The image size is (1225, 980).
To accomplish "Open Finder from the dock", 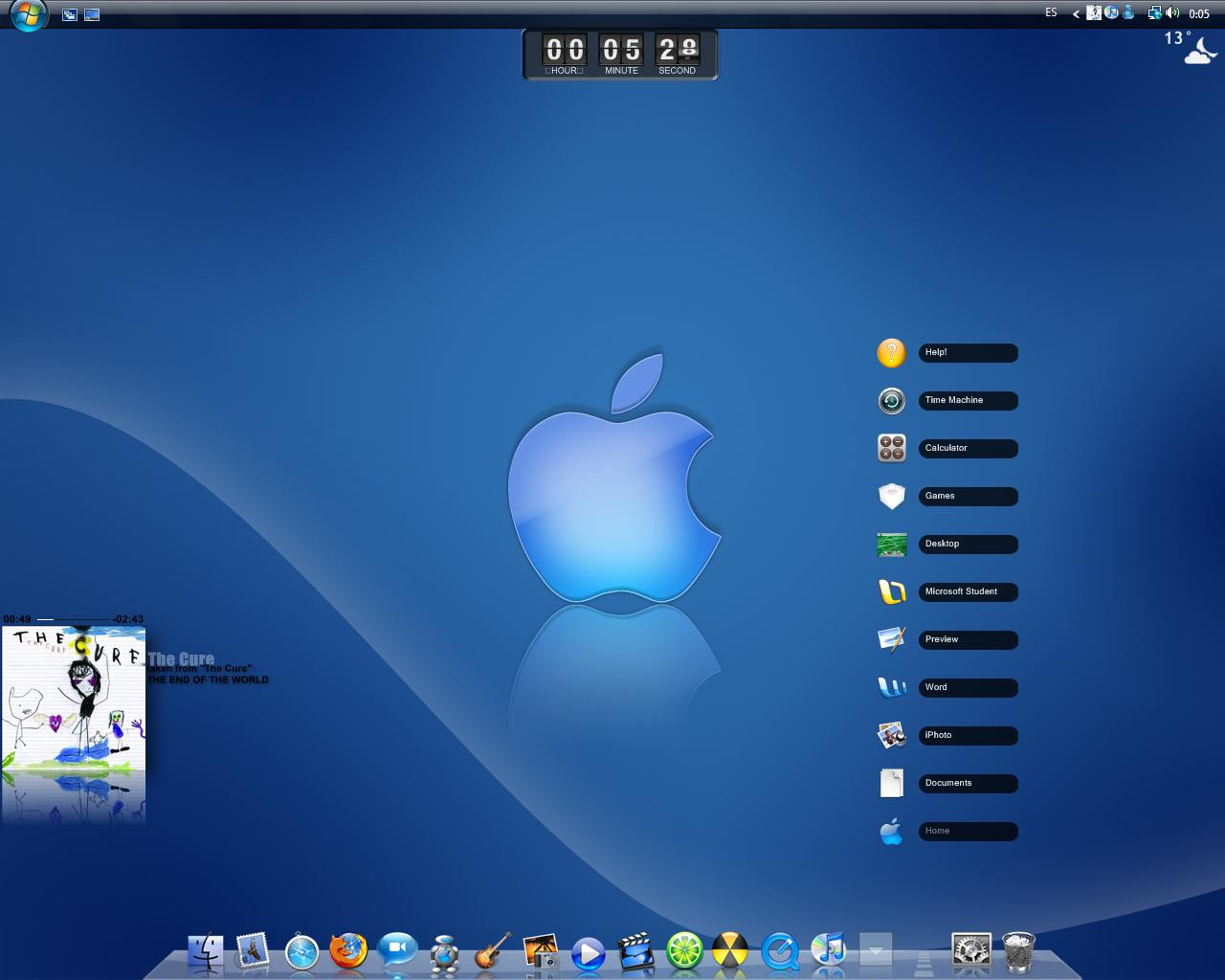I will pos(205,951).
